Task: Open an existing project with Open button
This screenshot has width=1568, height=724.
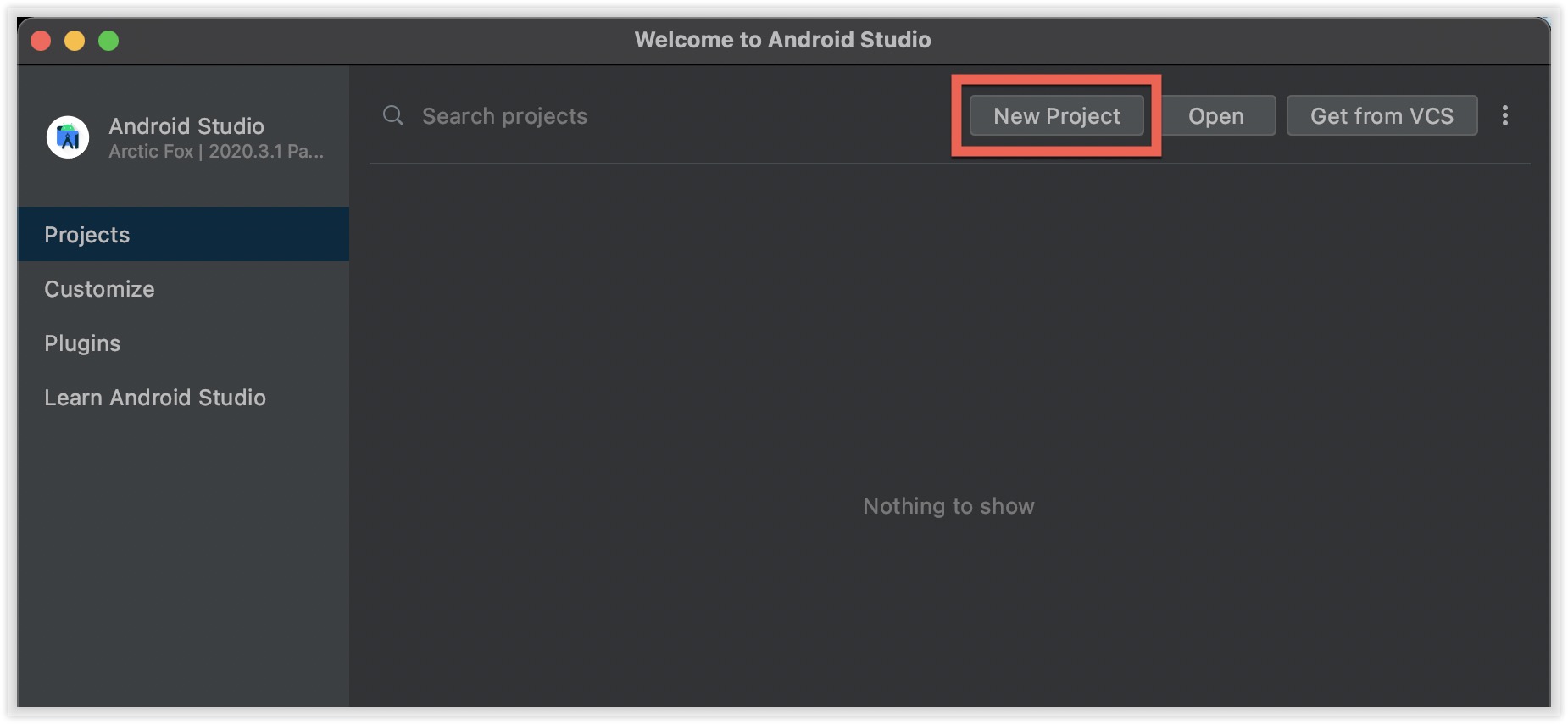Action: pos(1216,115)
